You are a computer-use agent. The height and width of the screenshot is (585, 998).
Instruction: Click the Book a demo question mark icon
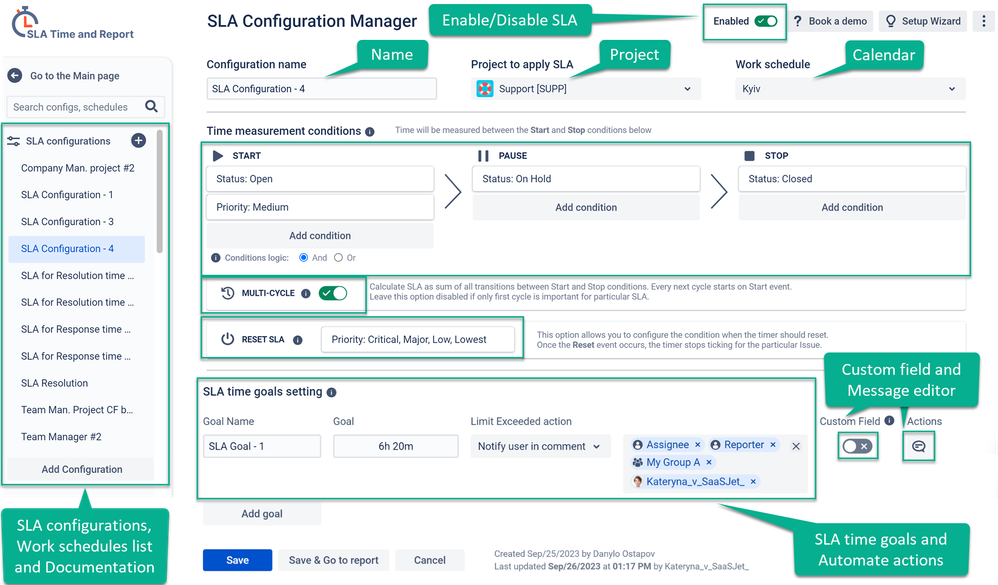pyautogui.click(x=797, y=21)
